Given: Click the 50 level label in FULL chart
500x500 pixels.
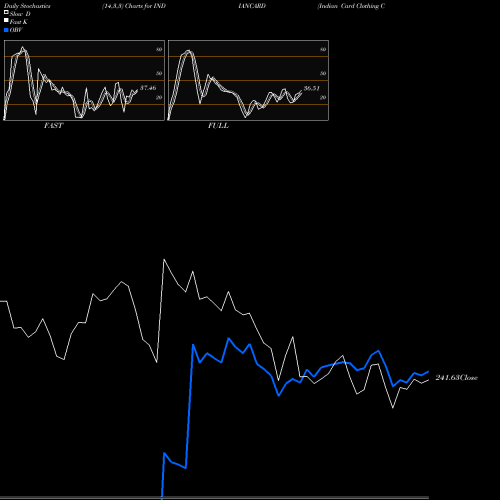Looking at the screenshot, I should [x=323, y=73].
